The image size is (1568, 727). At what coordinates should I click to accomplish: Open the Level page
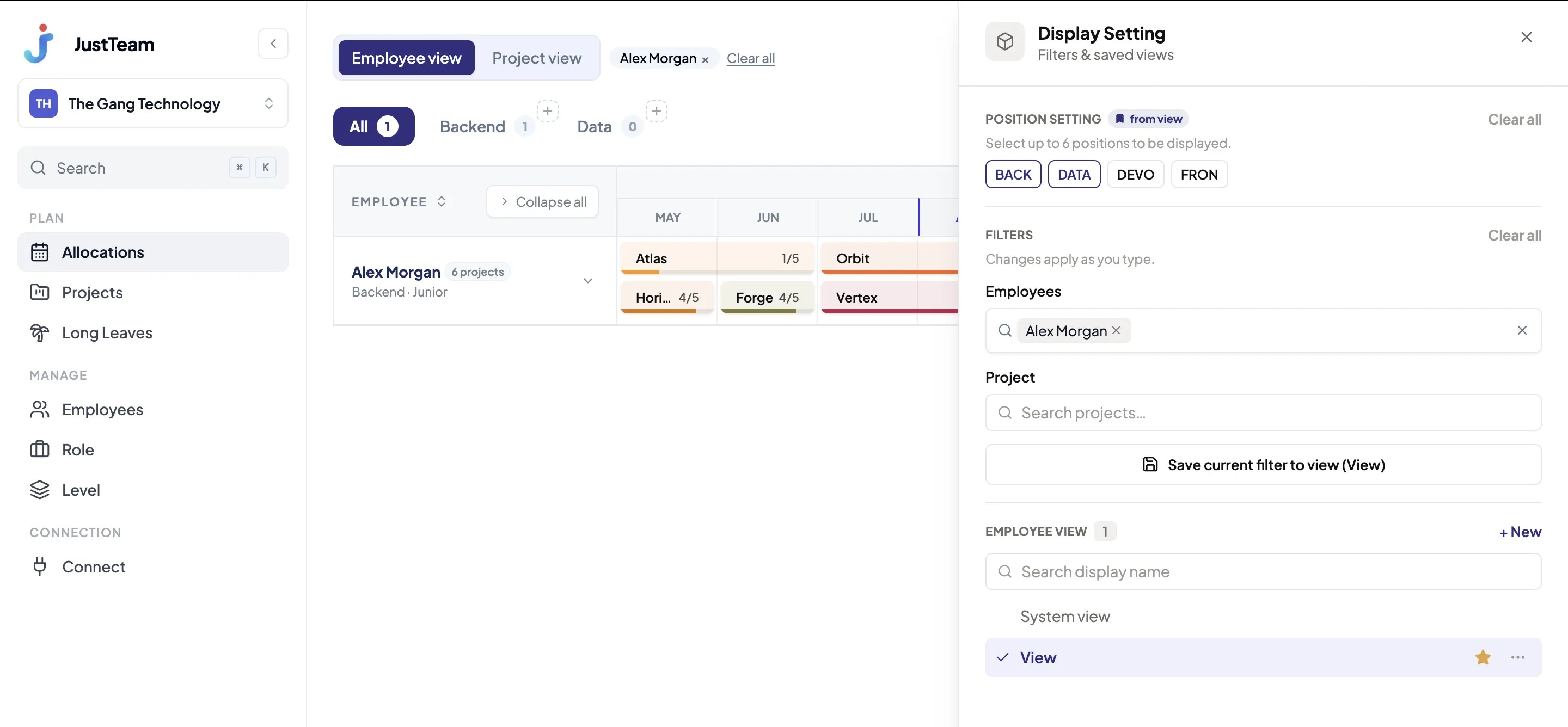point(153,489)
